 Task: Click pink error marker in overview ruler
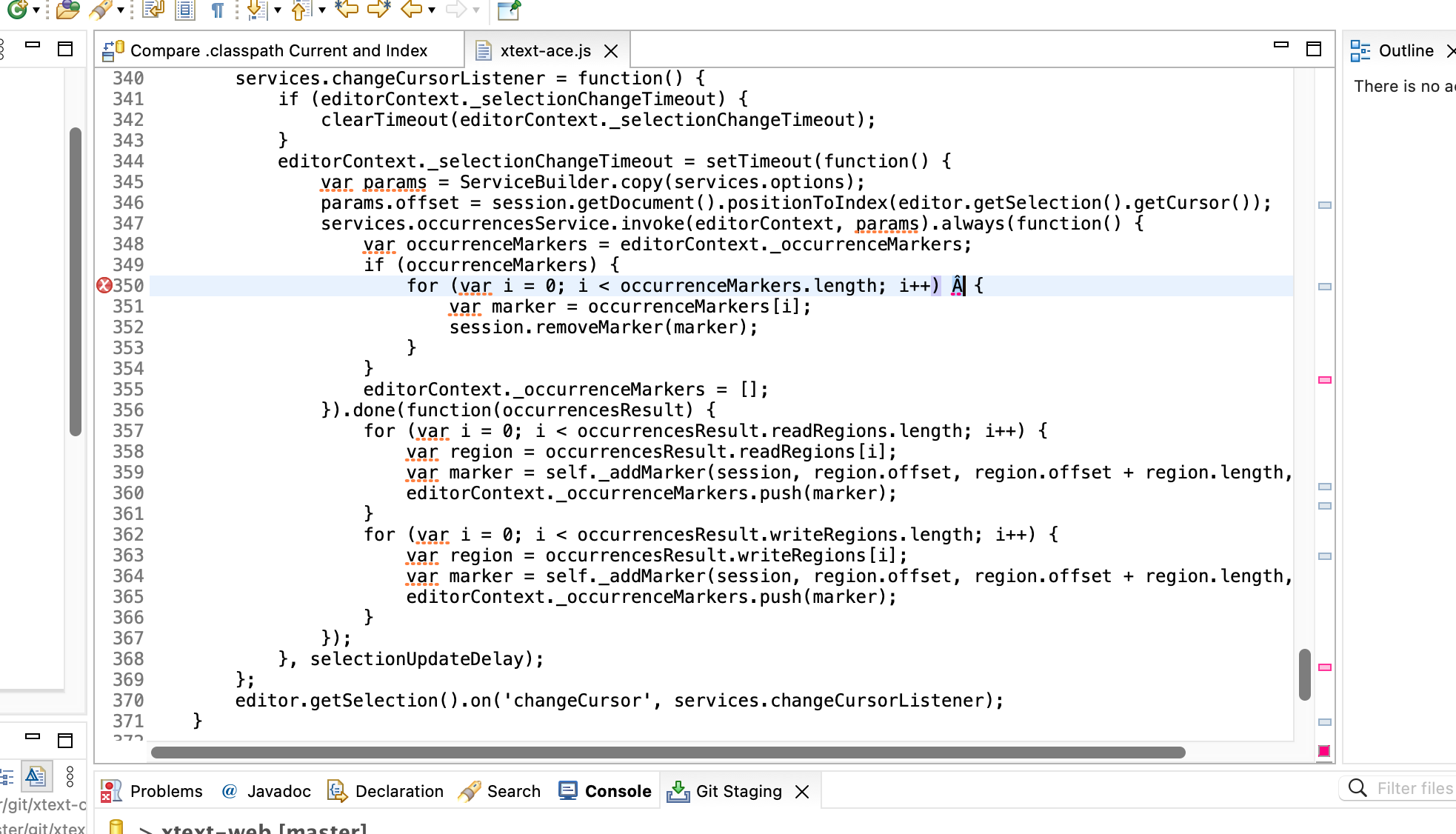point(1325,380)
